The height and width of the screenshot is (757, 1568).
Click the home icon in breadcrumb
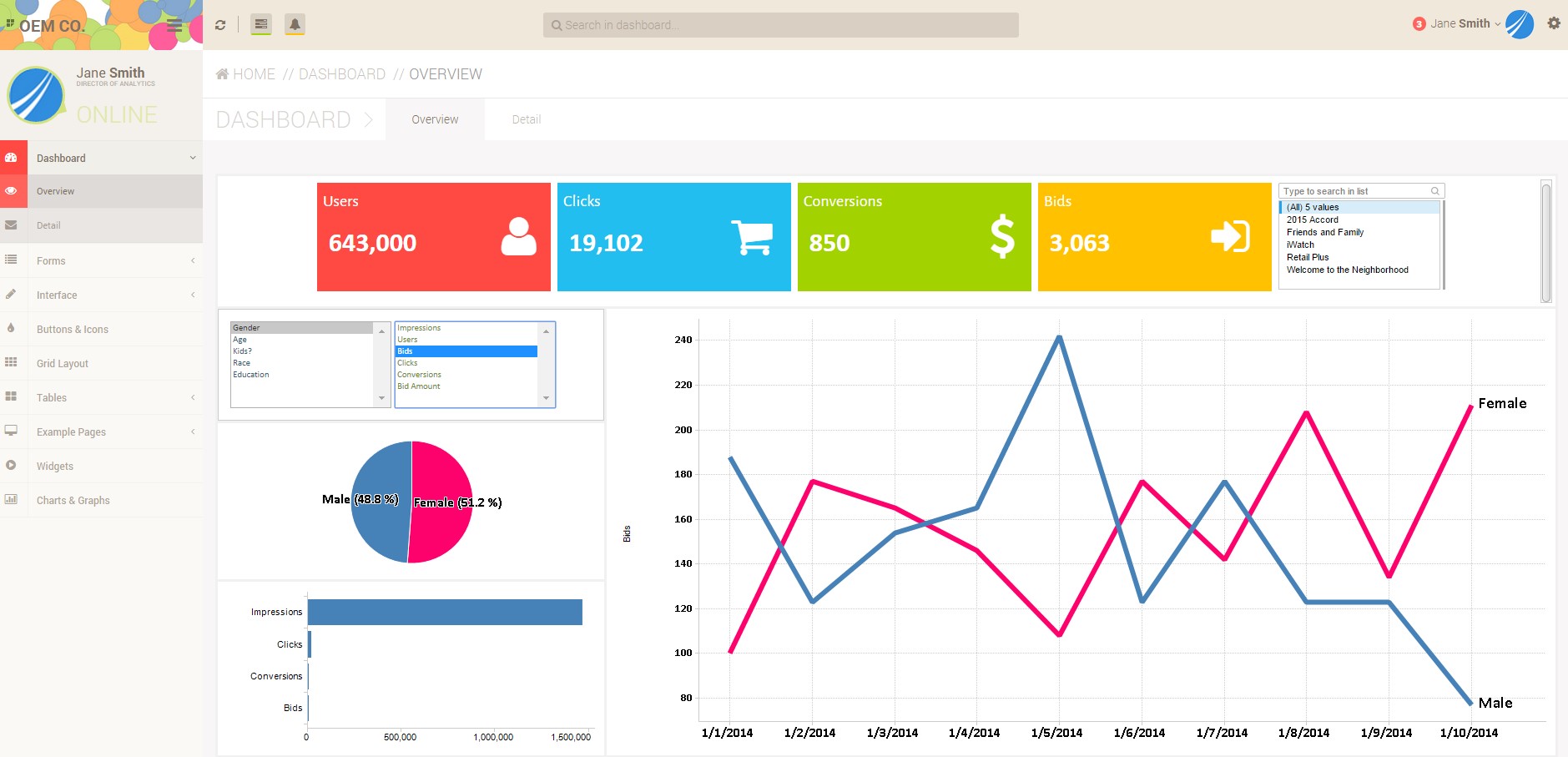[222, 74]
